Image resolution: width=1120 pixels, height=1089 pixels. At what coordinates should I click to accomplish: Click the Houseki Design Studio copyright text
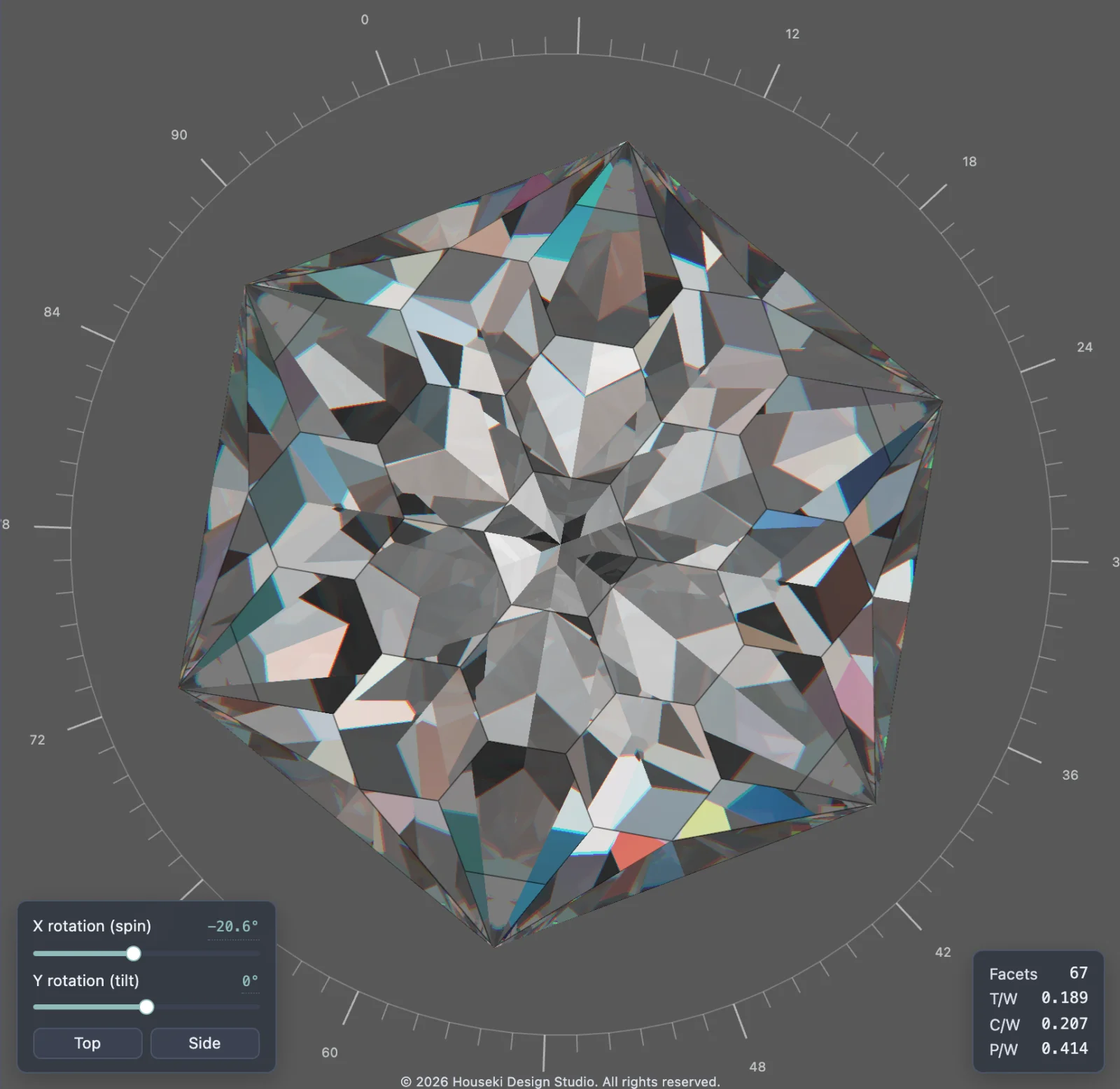point(560,1081)
